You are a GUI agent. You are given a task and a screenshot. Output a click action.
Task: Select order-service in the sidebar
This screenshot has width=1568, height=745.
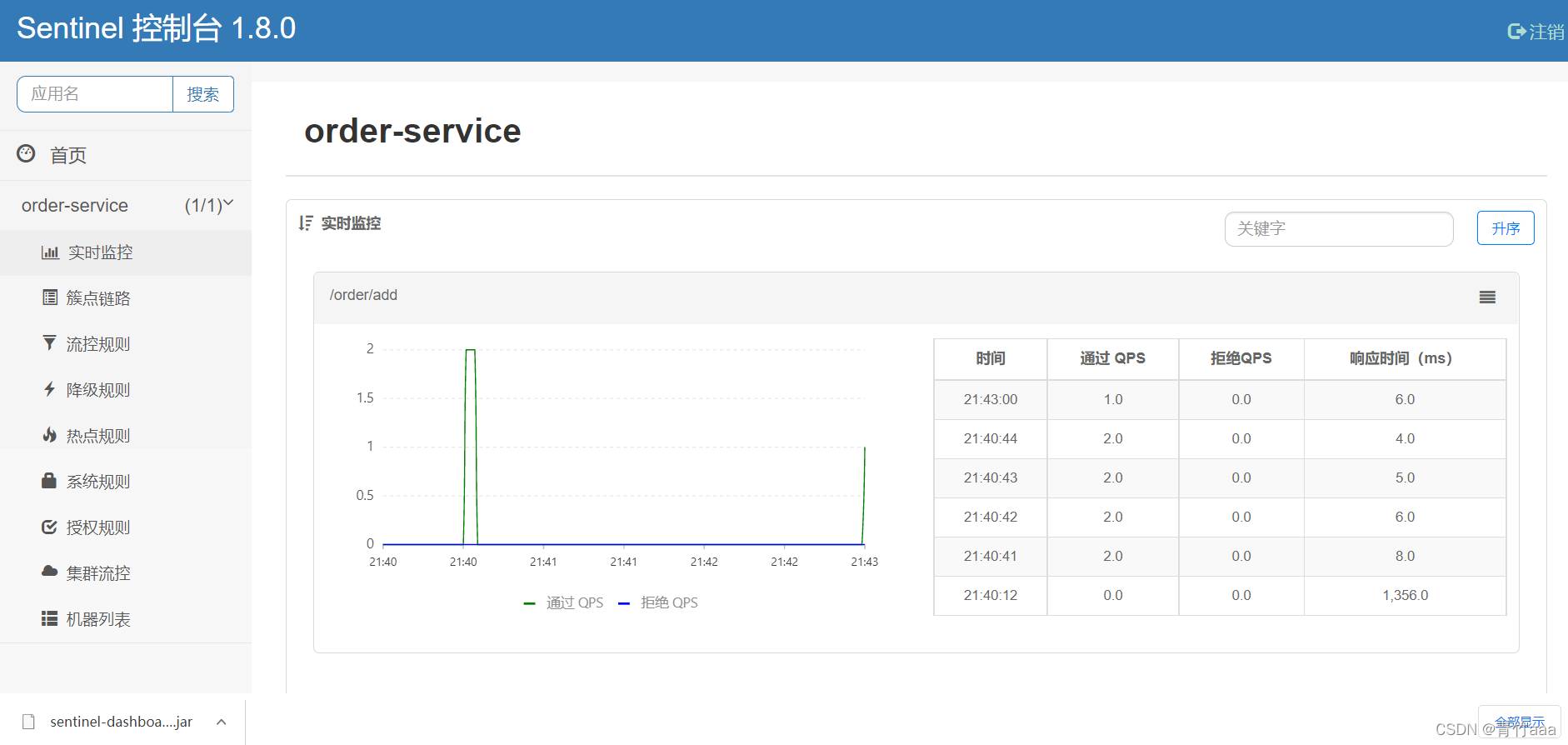(75, 205)
